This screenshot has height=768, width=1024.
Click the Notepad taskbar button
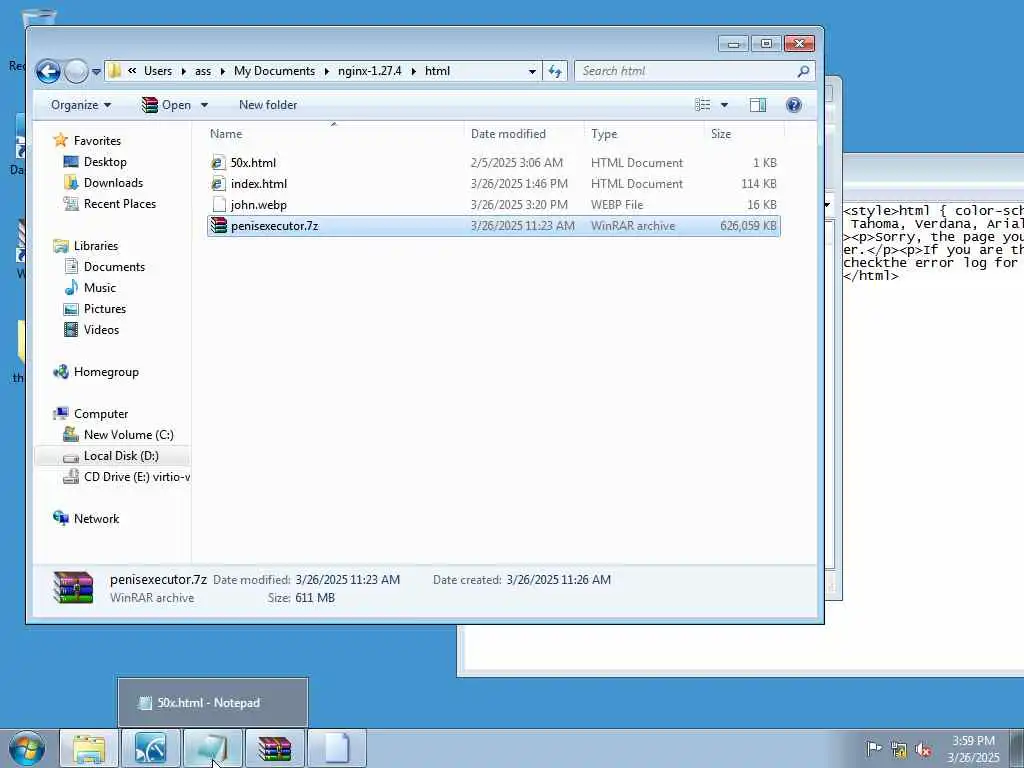213,748
